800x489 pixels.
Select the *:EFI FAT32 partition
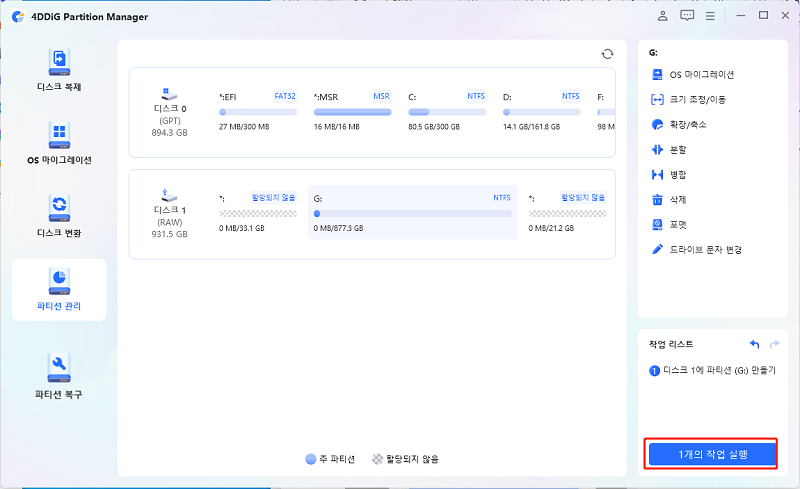pos(258,111)
